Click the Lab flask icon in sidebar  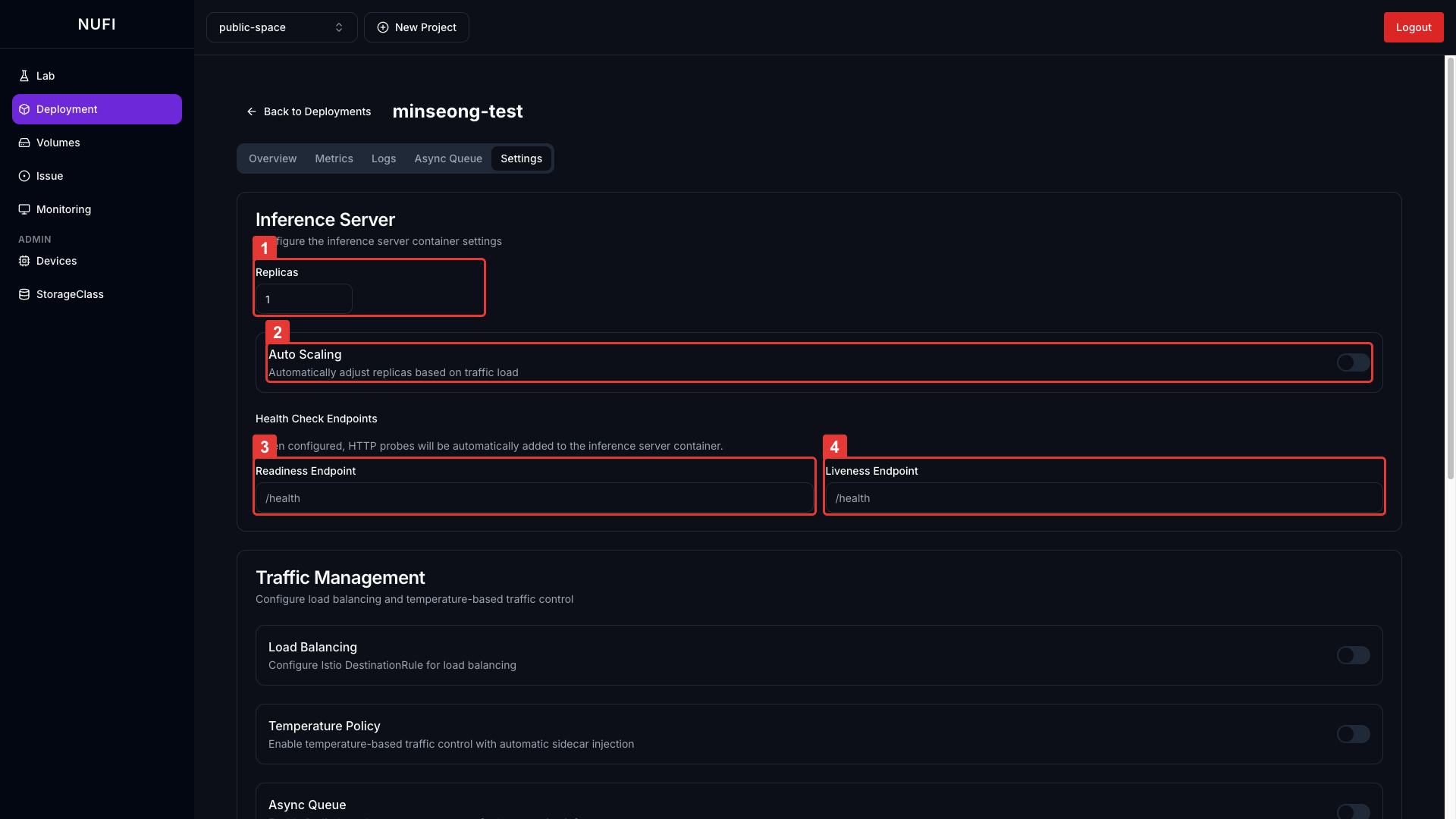[24, 76]
